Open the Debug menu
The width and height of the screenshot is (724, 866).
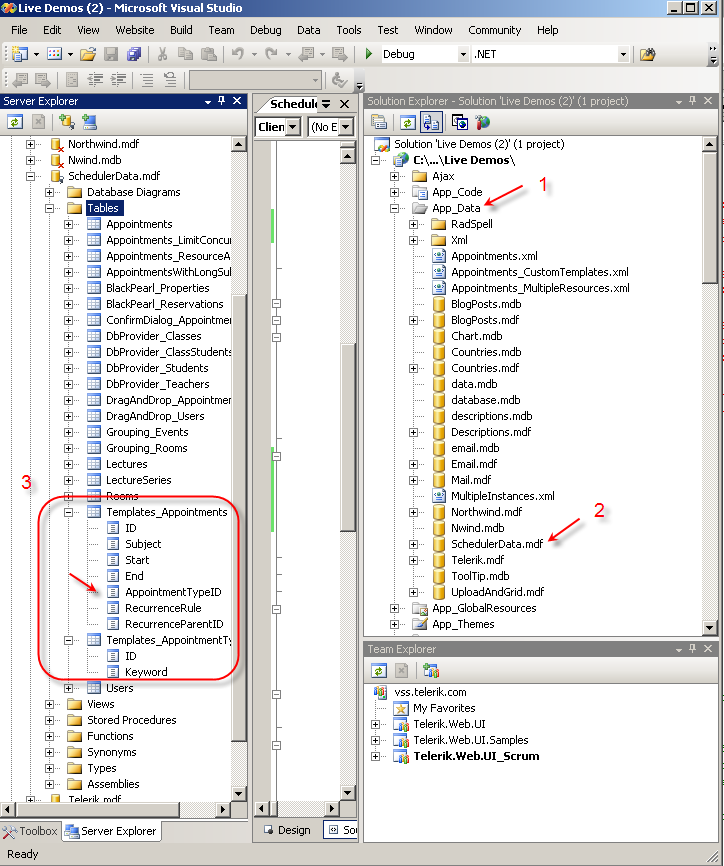266,30
